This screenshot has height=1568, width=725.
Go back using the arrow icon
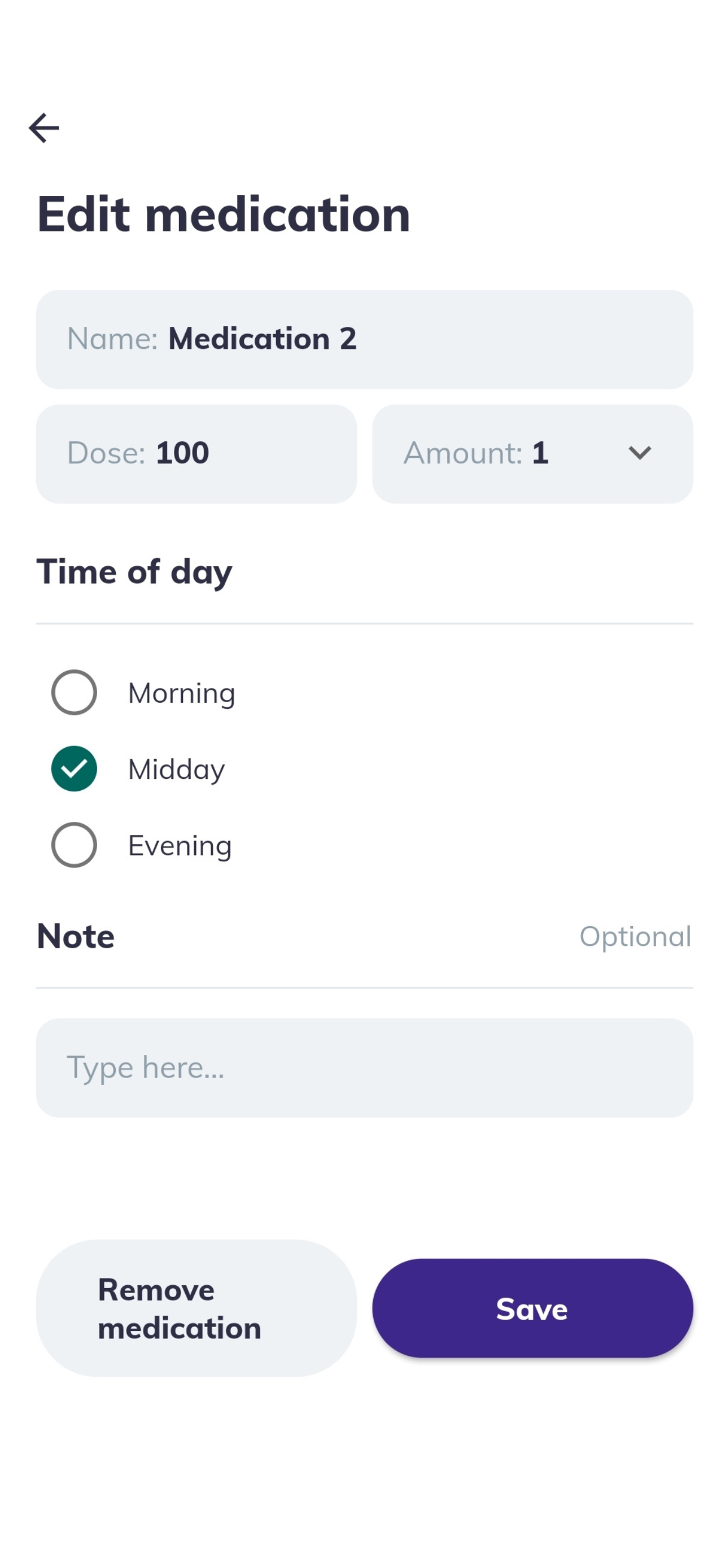[44, 128]
